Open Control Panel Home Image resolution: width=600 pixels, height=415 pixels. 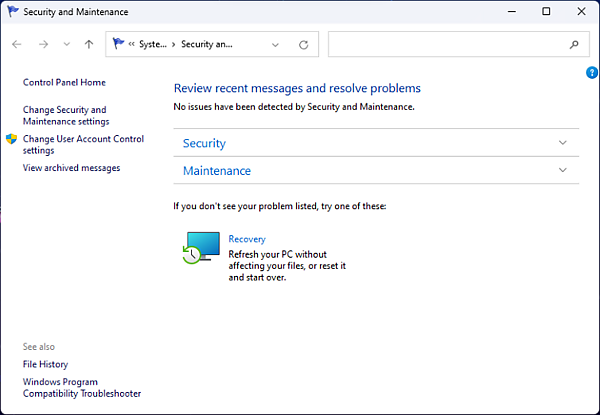pos(64,83)
